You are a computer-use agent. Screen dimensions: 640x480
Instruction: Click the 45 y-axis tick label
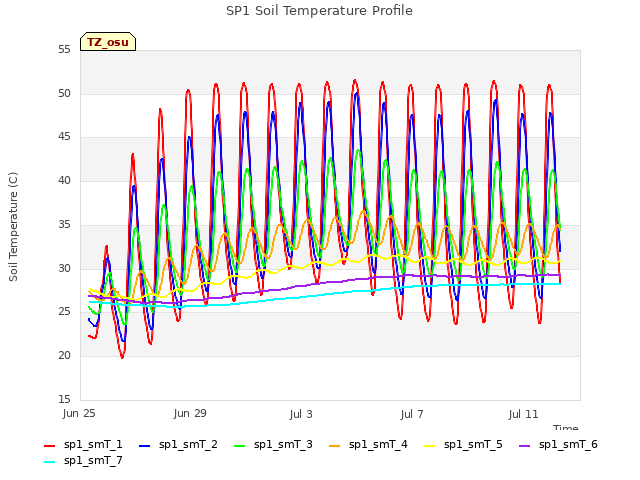(64, 137)
